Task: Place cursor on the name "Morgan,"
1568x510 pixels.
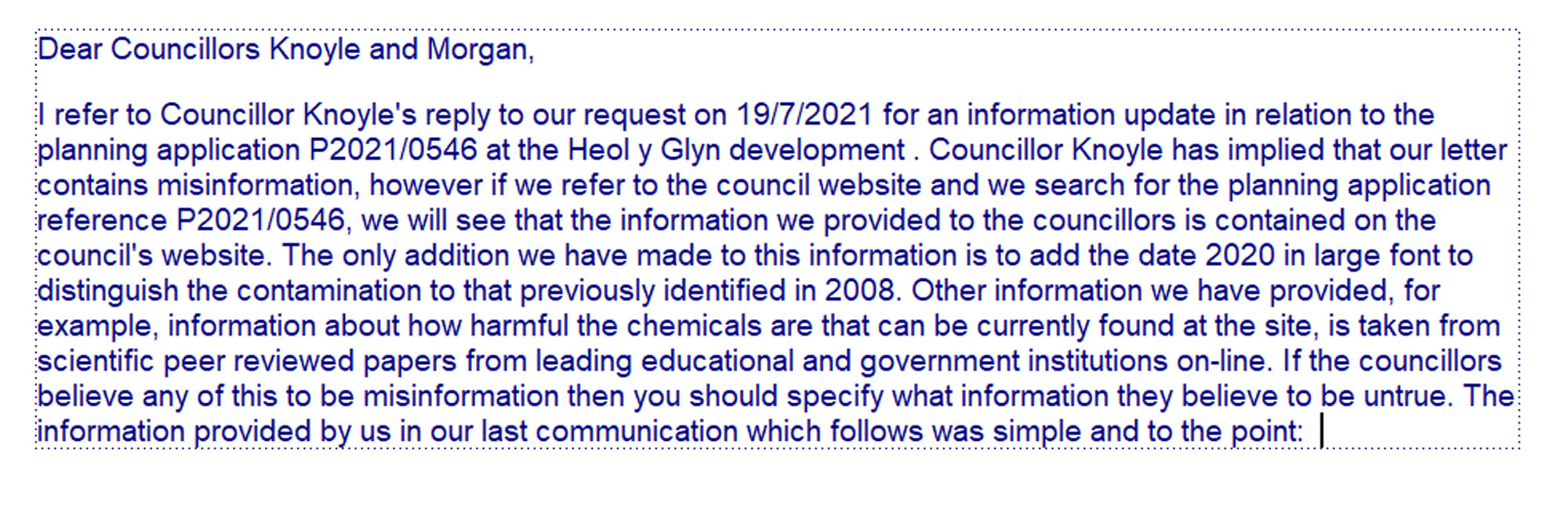Action: pyautogui.click(x=480, y=49)
